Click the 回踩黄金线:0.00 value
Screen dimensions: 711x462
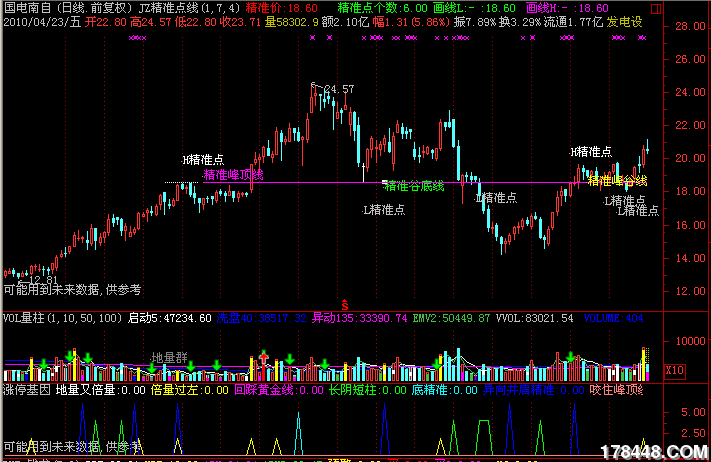point(279,390)
